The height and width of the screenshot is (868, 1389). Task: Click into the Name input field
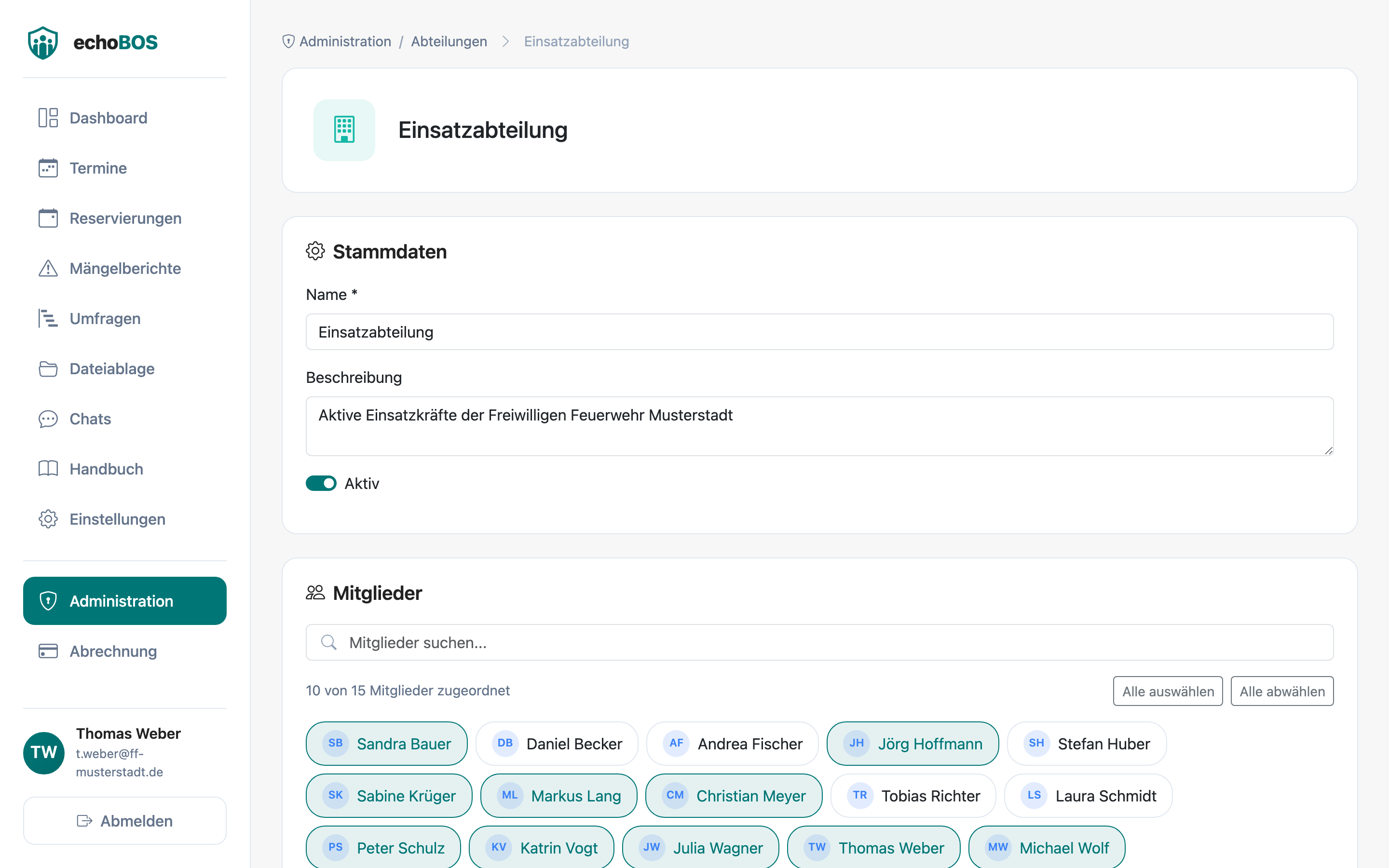[819, 332]
